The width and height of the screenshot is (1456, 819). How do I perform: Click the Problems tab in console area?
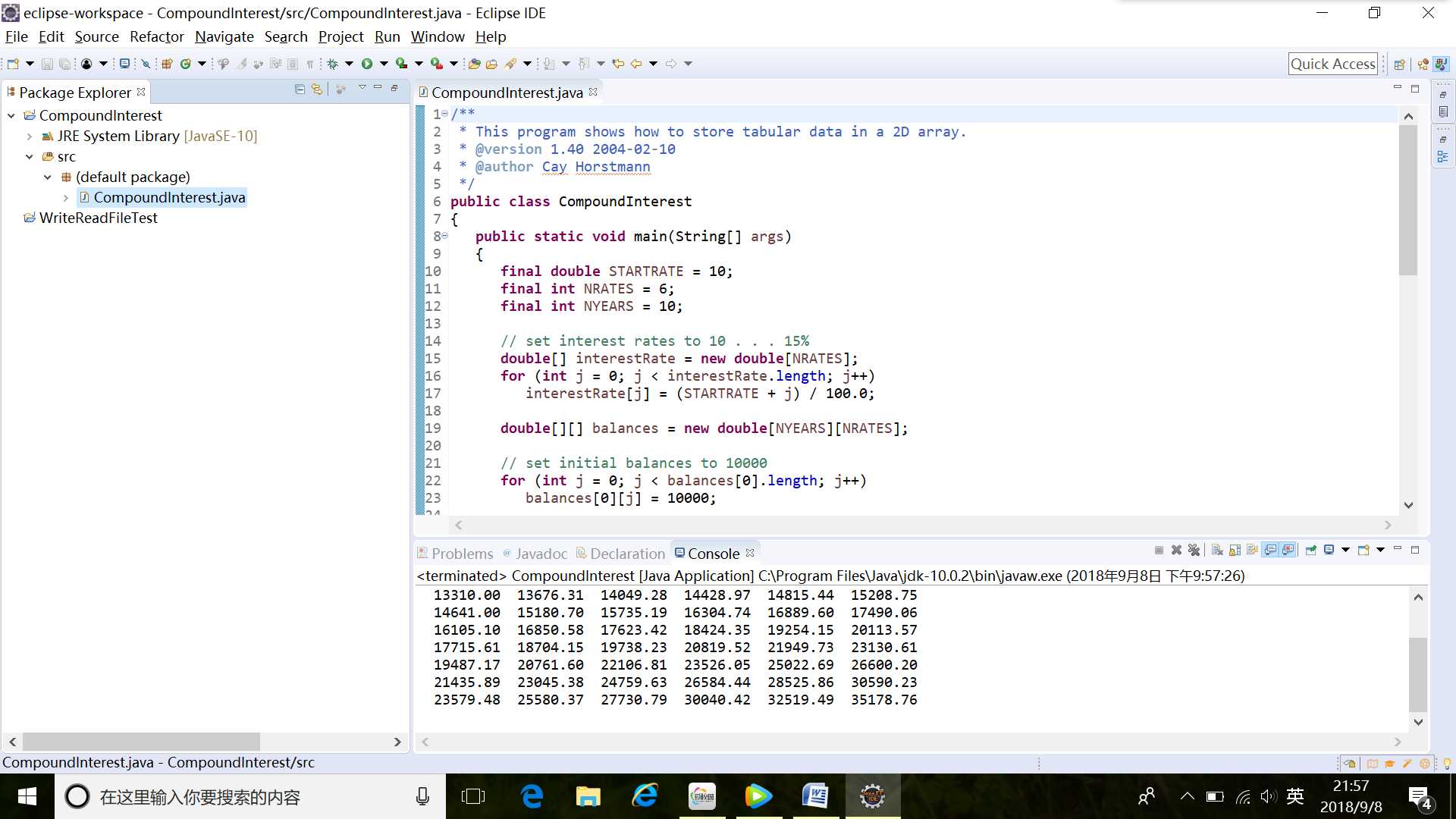(461, 553)
